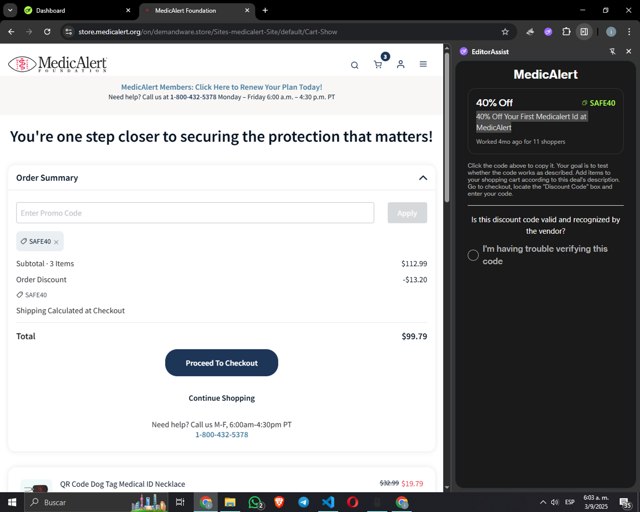View site information icon in address bar
Screen dimensions: 640x512
point(69,32)
